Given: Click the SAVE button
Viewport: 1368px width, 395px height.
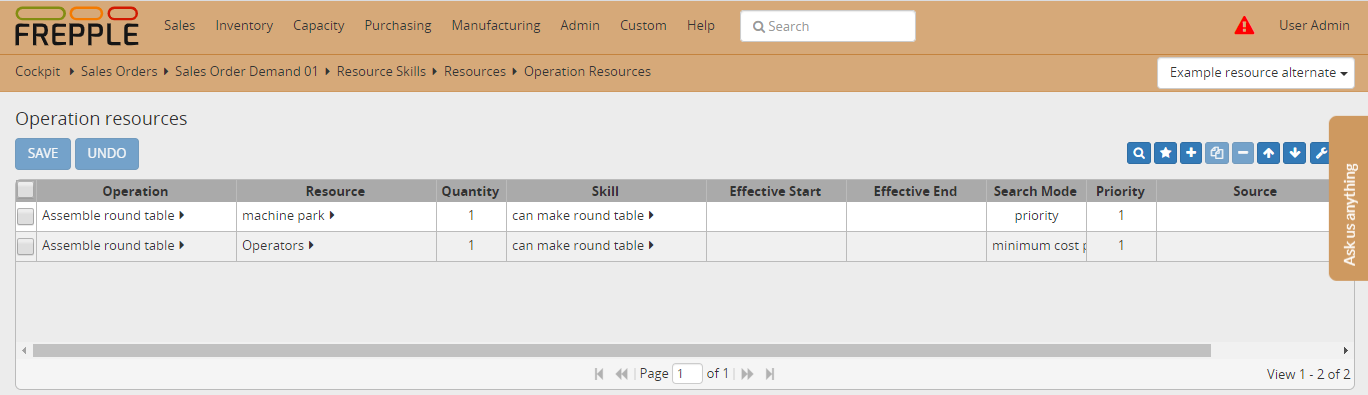Looking at the screenshot, I should 43,154.
